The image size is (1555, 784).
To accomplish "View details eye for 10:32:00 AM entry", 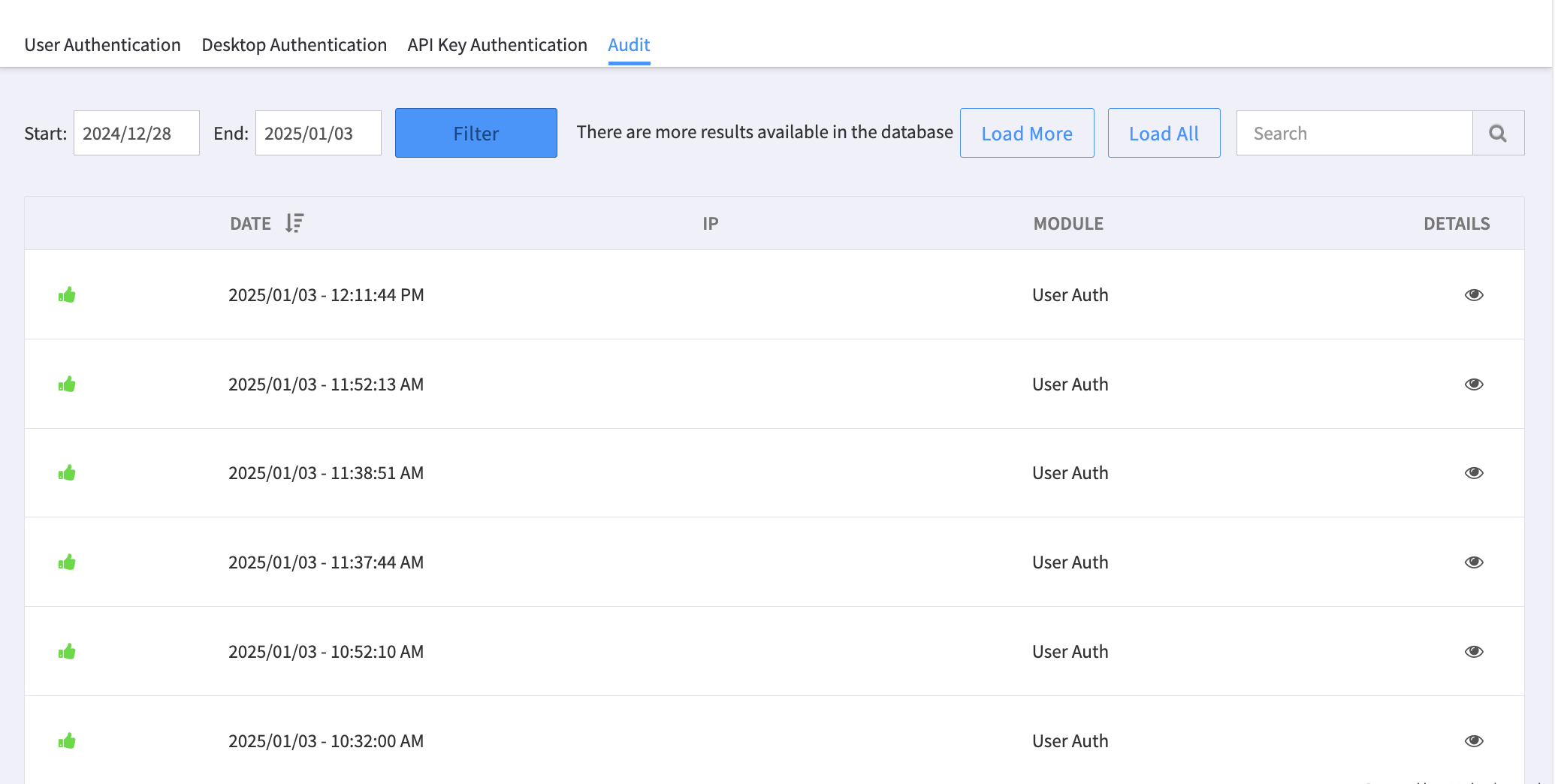I will point(1474,740).
